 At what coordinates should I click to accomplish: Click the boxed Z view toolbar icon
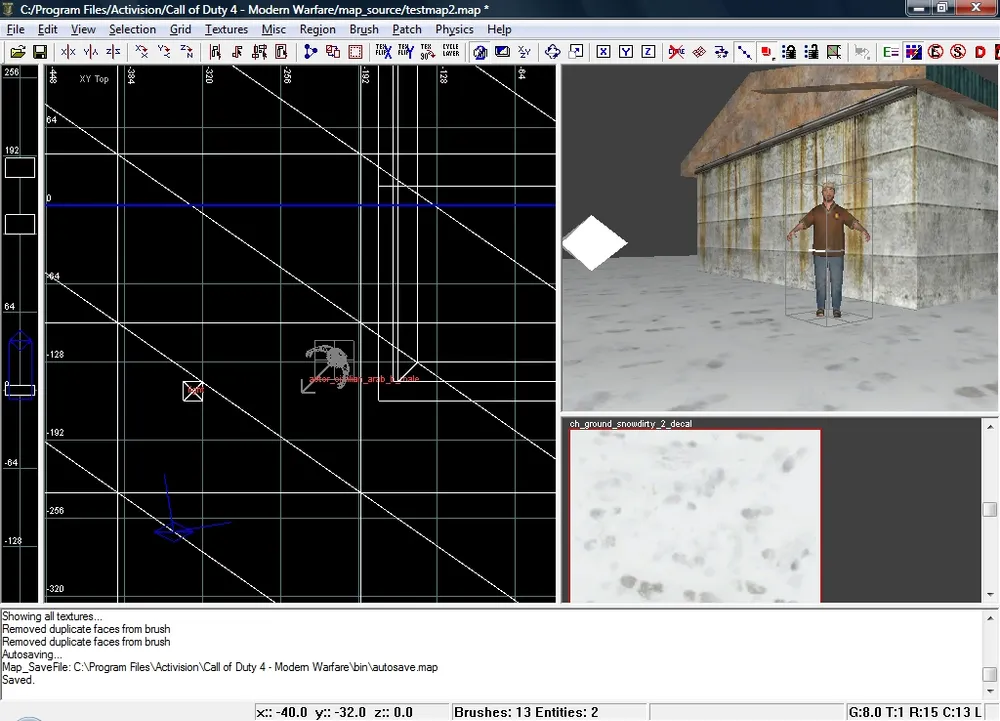click(x=648, y=52)
